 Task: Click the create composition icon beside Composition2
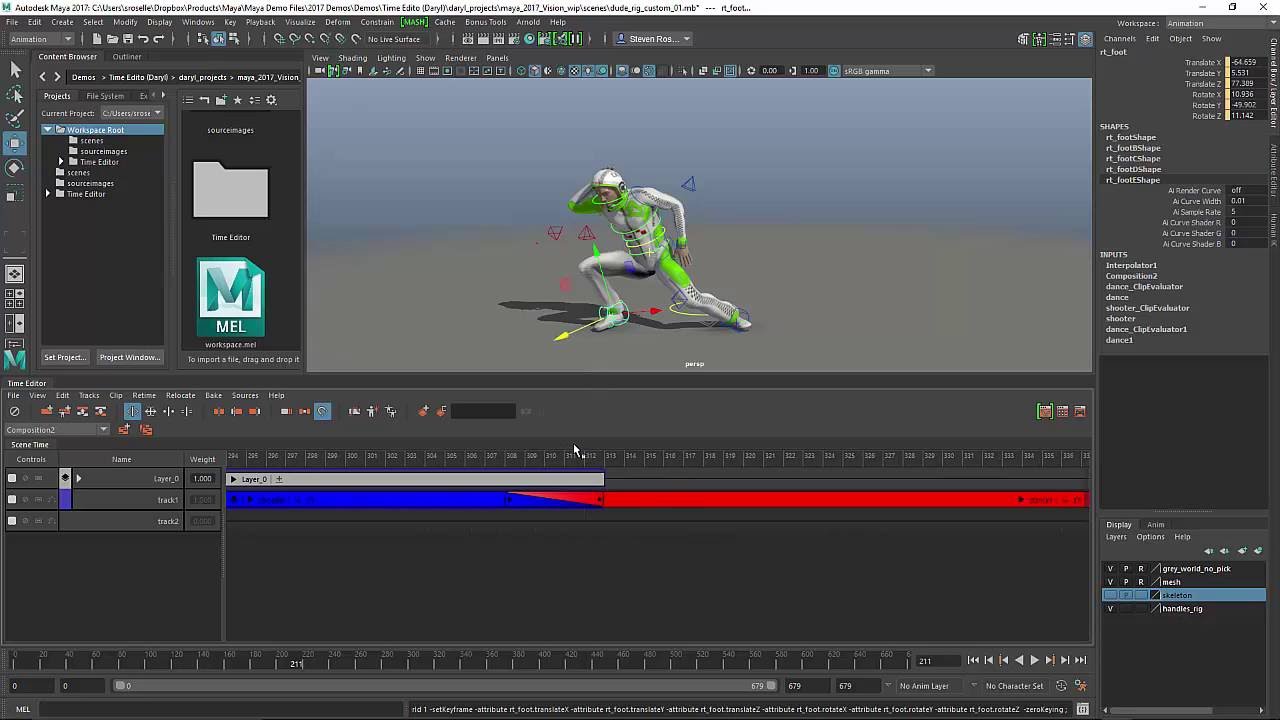tap(124, 430)
